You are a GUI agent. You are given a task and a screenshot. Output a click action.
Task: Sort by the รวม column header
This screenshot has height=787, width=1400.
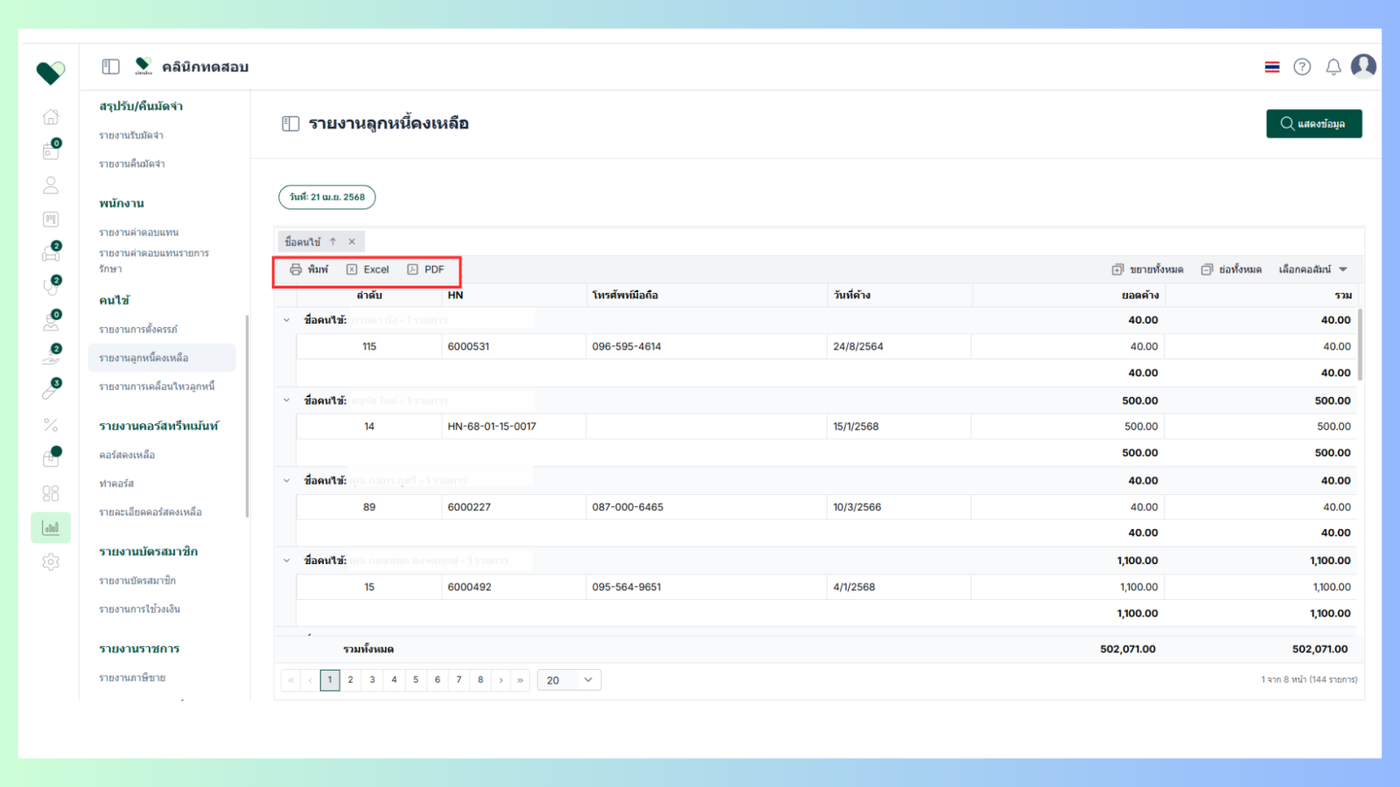point(1261,295)
